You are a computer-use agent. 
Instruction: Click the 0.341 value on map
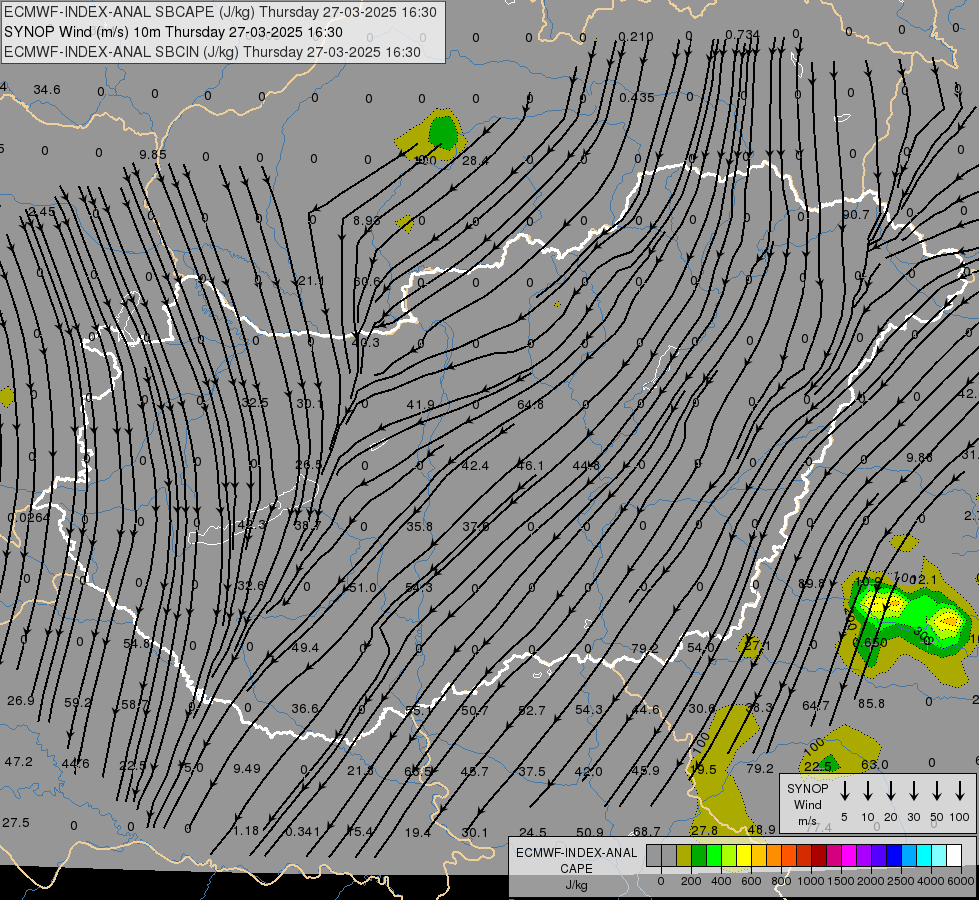[303, 832]
